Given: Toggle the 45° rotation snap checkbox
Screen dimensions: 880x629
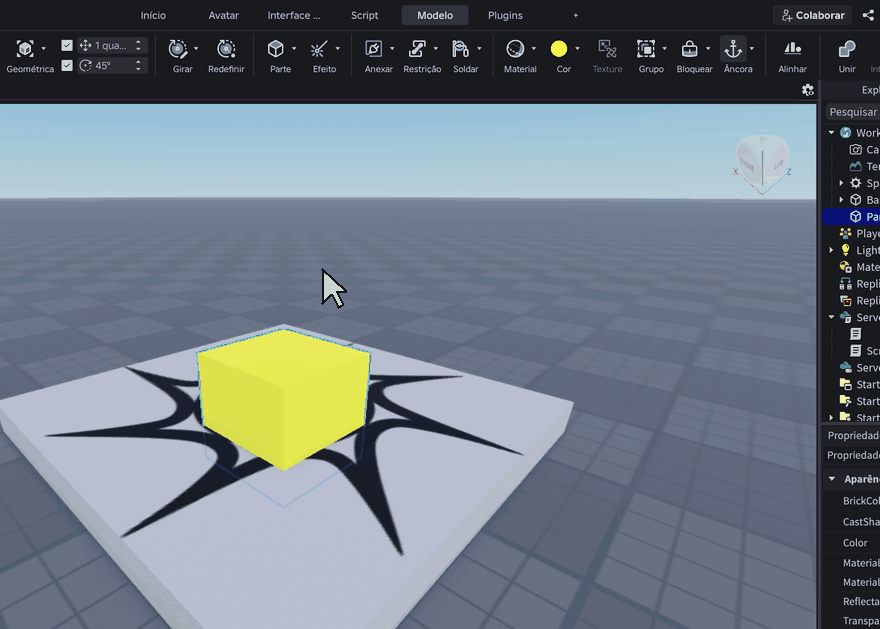Looking at the screenshot, I should (x=67, y=66).
